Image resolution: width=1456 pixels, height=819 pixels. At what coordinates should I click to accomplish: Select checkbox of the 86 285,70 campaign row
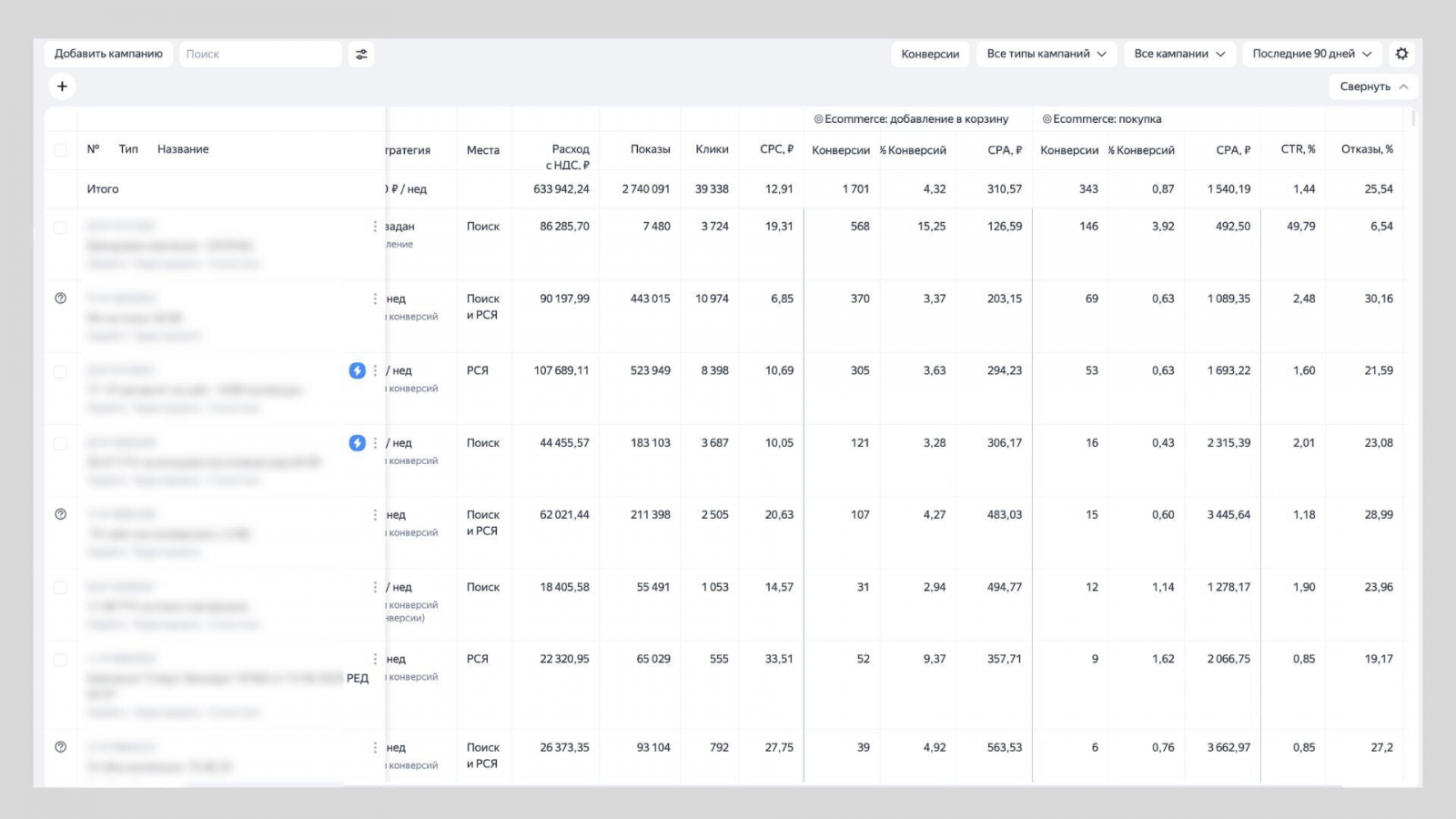click(61, 227)
